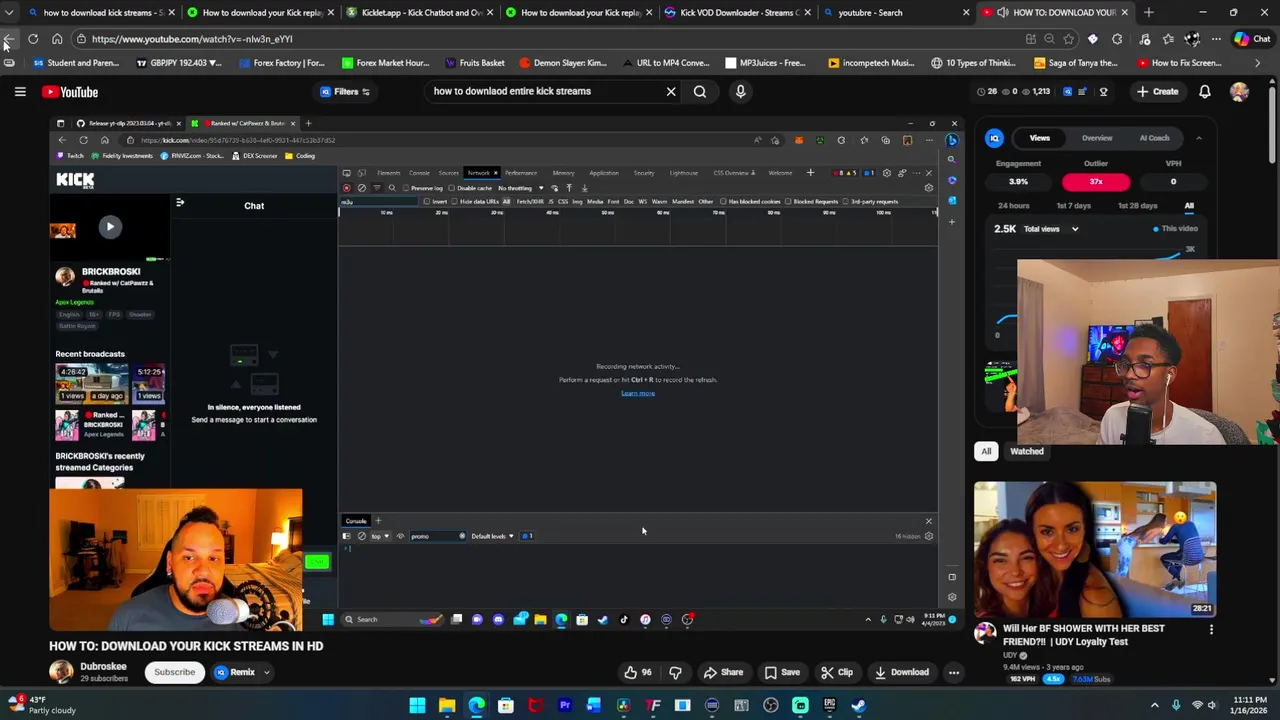
Task: Open the Windows Start menu
Action: point(417,706)
